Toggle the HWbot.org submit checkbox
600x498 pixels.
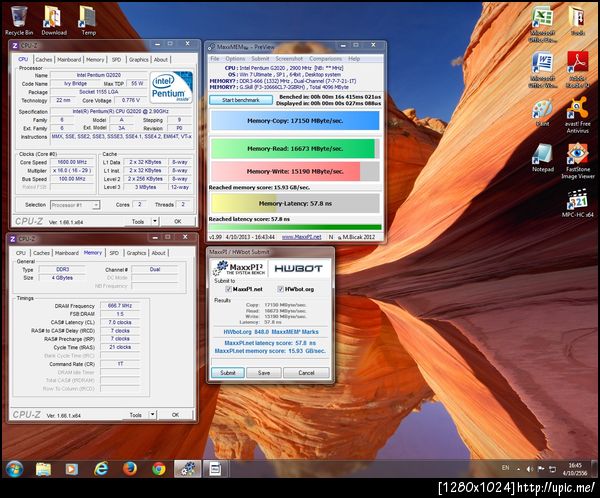pyautogui.click(x=280, y=289)
